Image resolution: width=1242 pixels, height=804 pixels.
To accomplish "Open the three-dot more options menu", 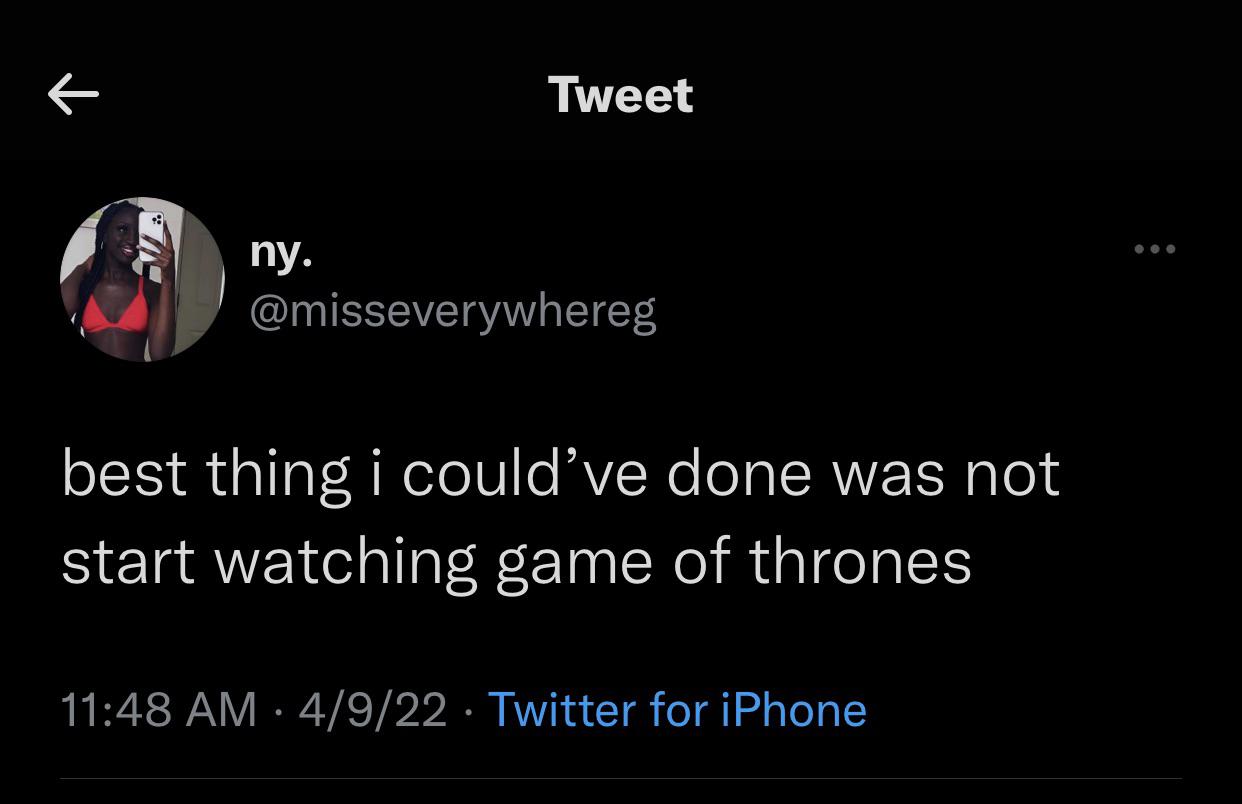I will click(x=1155, y=248).
